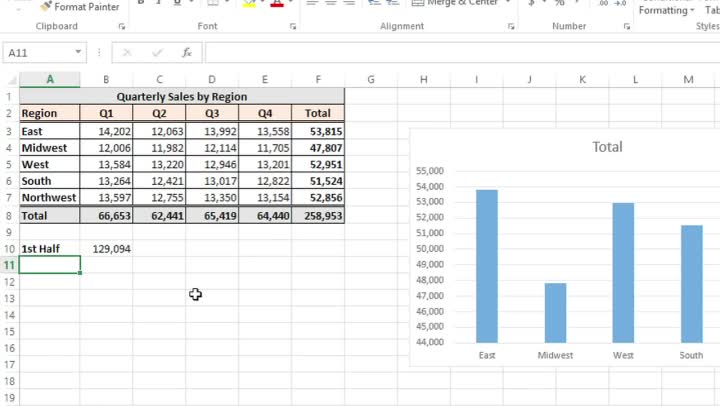
Task: Click inside the formula bar field
Action: [450, 52]
